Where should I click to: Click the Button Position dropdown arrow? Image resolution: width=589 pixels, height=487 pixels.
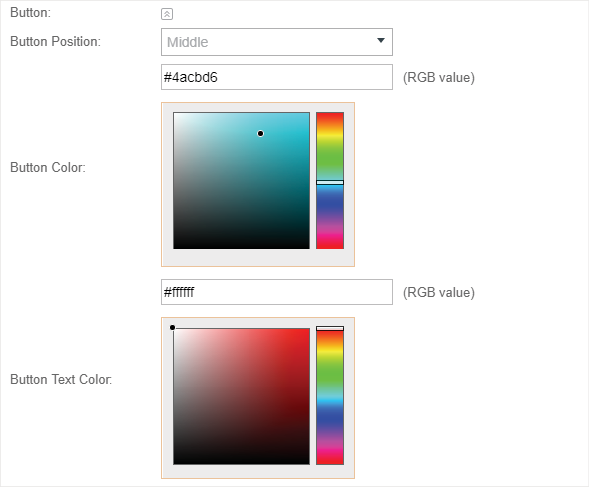pyautogui.click(x=381, y=41)
